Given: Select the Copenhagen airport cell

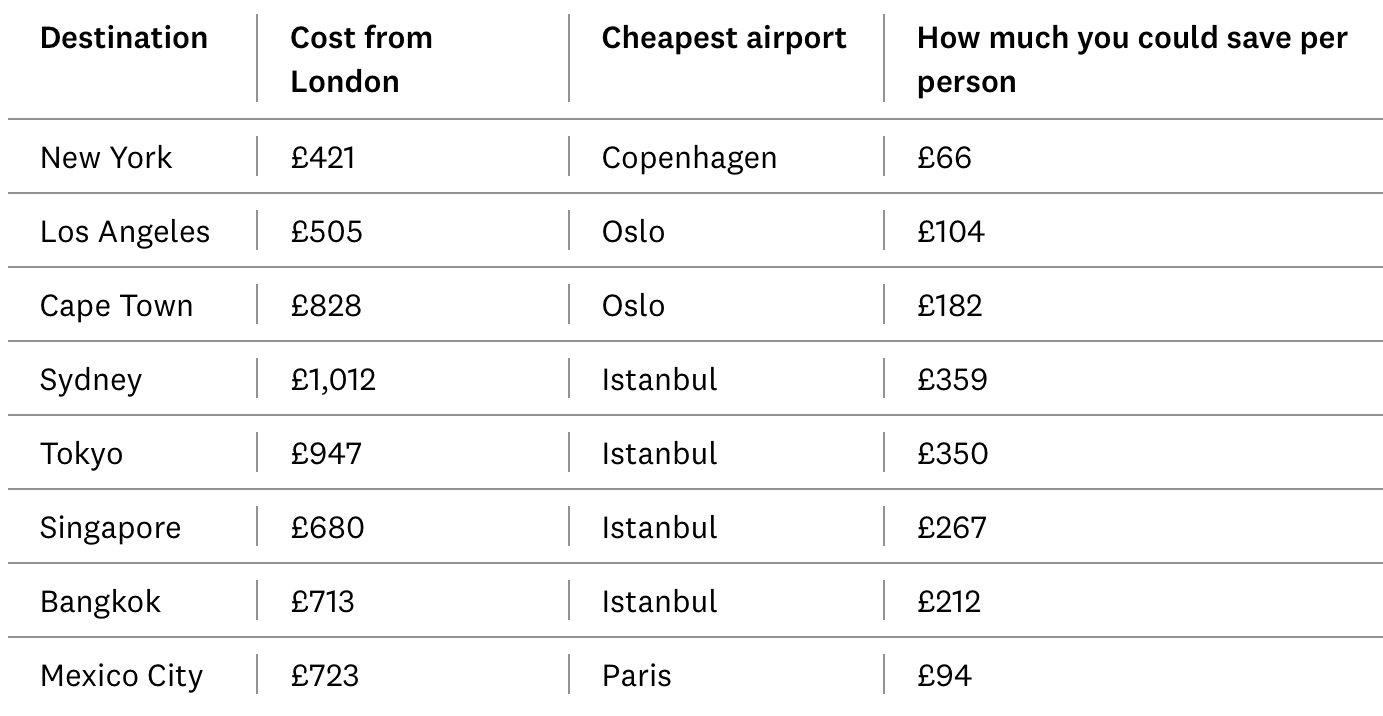Looking at the screenshot, I should 689,157.
